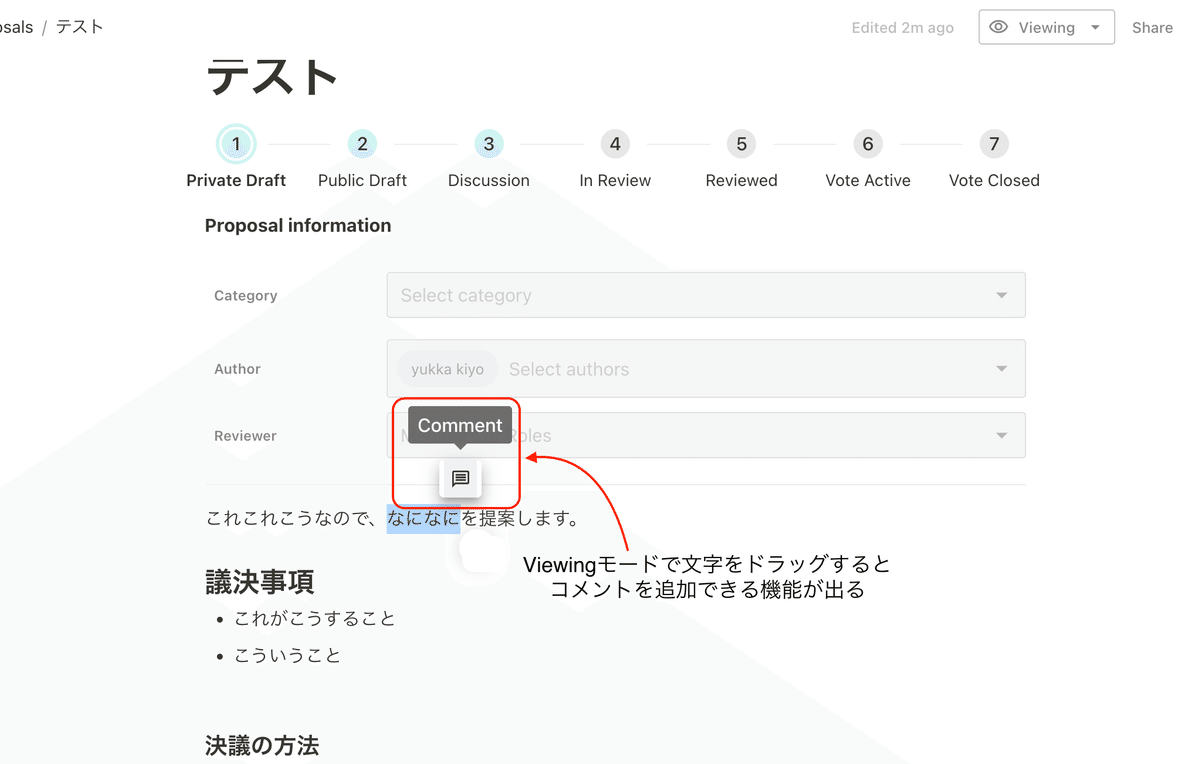Select step 3 Discussion

pyautogui.click(x=489, y=143)
